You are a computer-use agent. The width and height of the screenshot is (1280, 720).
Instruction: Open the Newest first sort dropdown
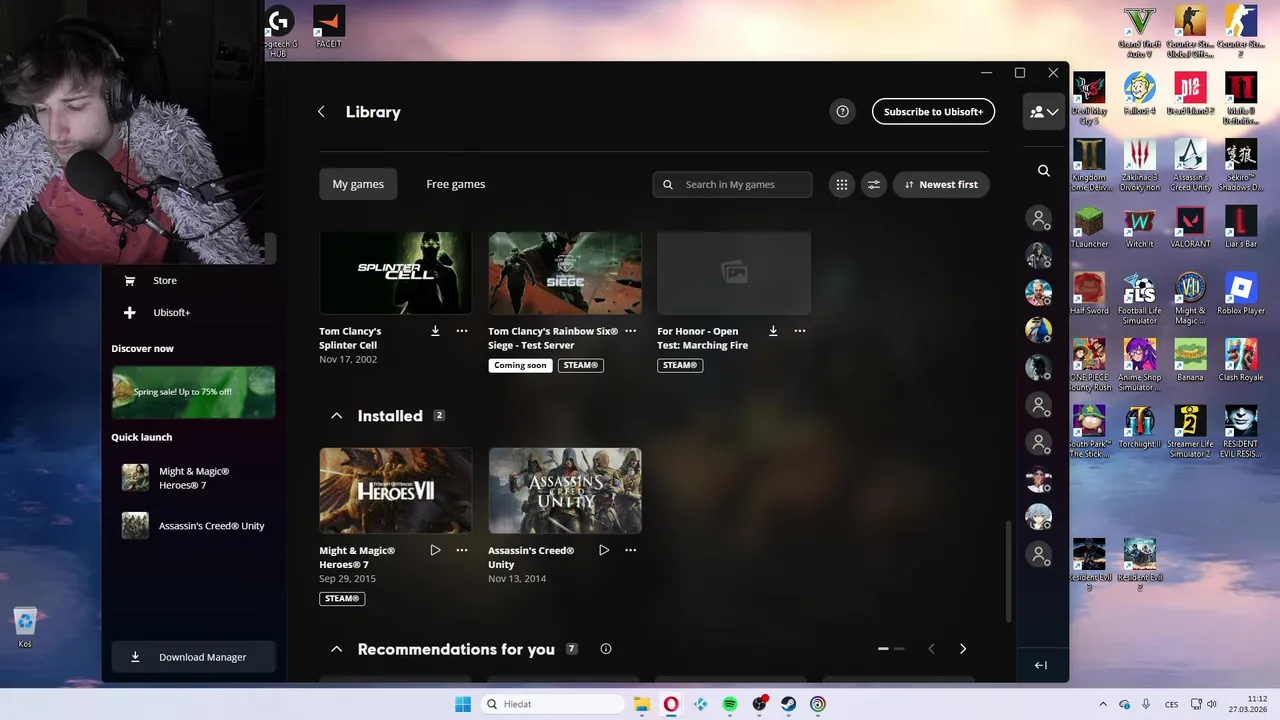click(x=941, y=184)
